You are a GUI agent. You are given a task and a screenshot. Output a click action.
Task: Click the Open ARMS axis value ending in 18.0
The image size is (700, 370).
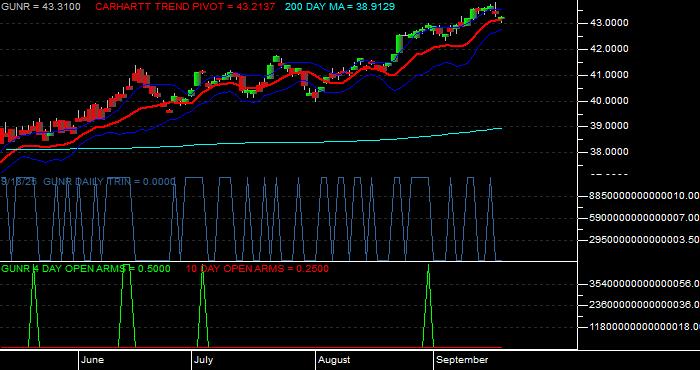644,327
